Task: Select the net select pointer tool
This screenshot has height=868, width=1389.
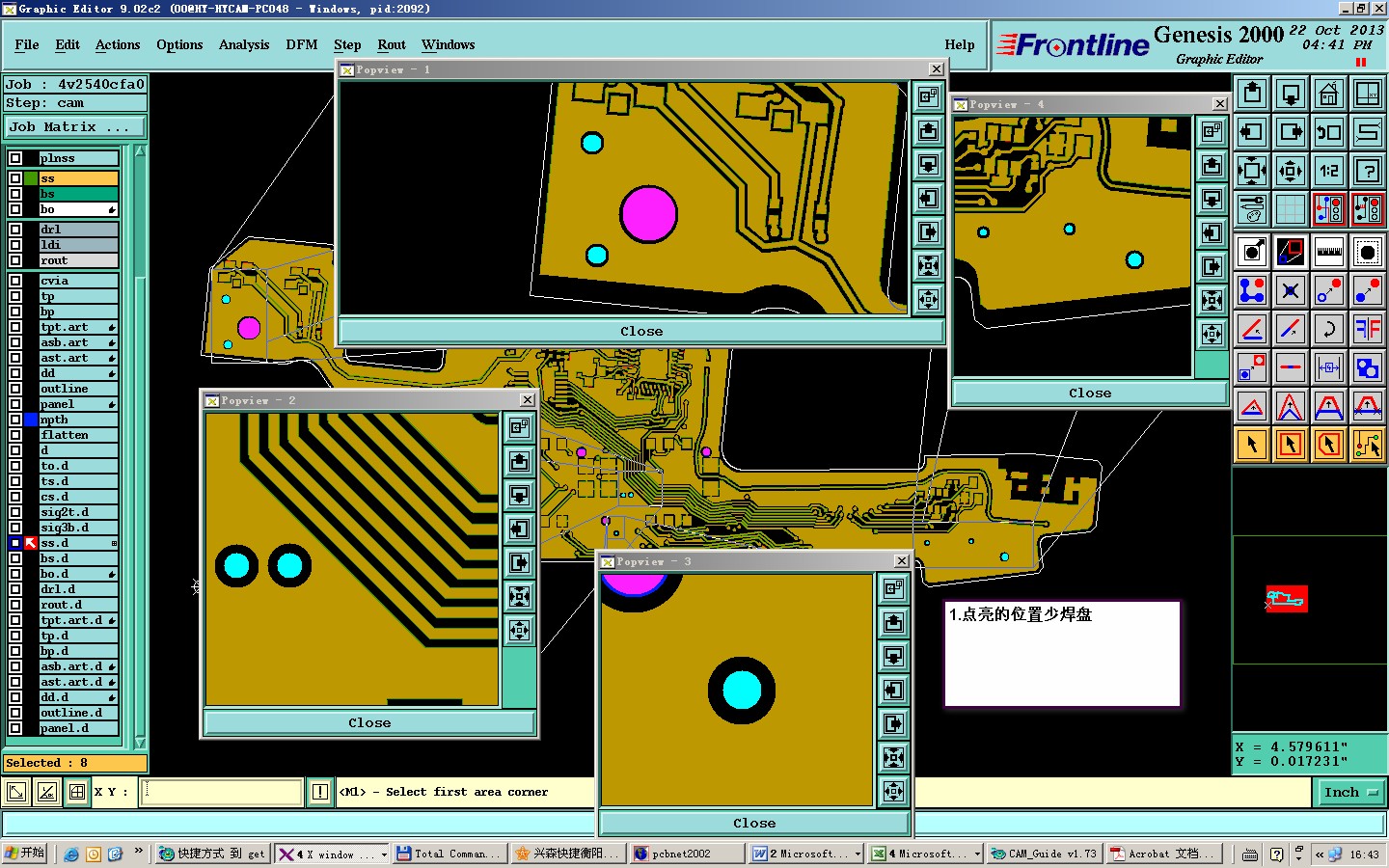Action: tap(1368, 445)
